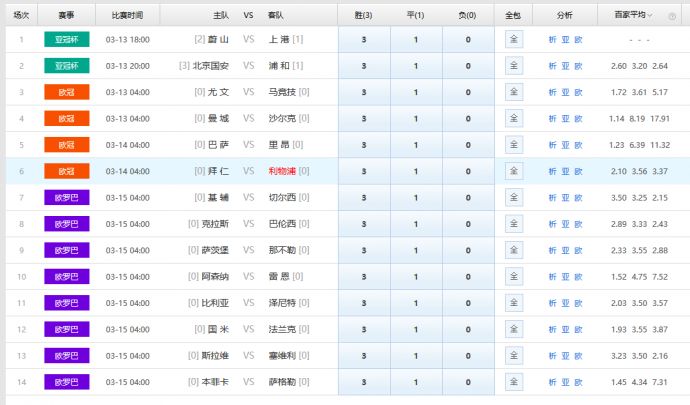Viewport: 690px width, 405px height.
Task: Click the 欧冠 badge in match 5
Action: (x=67, y=144)
